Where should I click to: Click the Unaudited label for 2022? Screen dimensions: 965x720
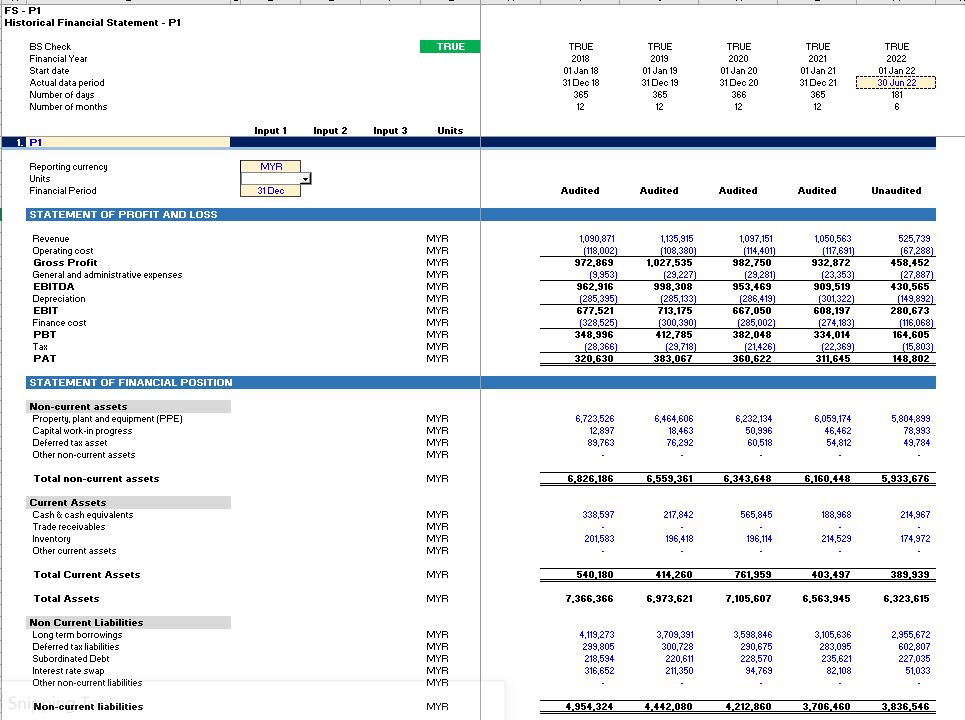point(896,191)
